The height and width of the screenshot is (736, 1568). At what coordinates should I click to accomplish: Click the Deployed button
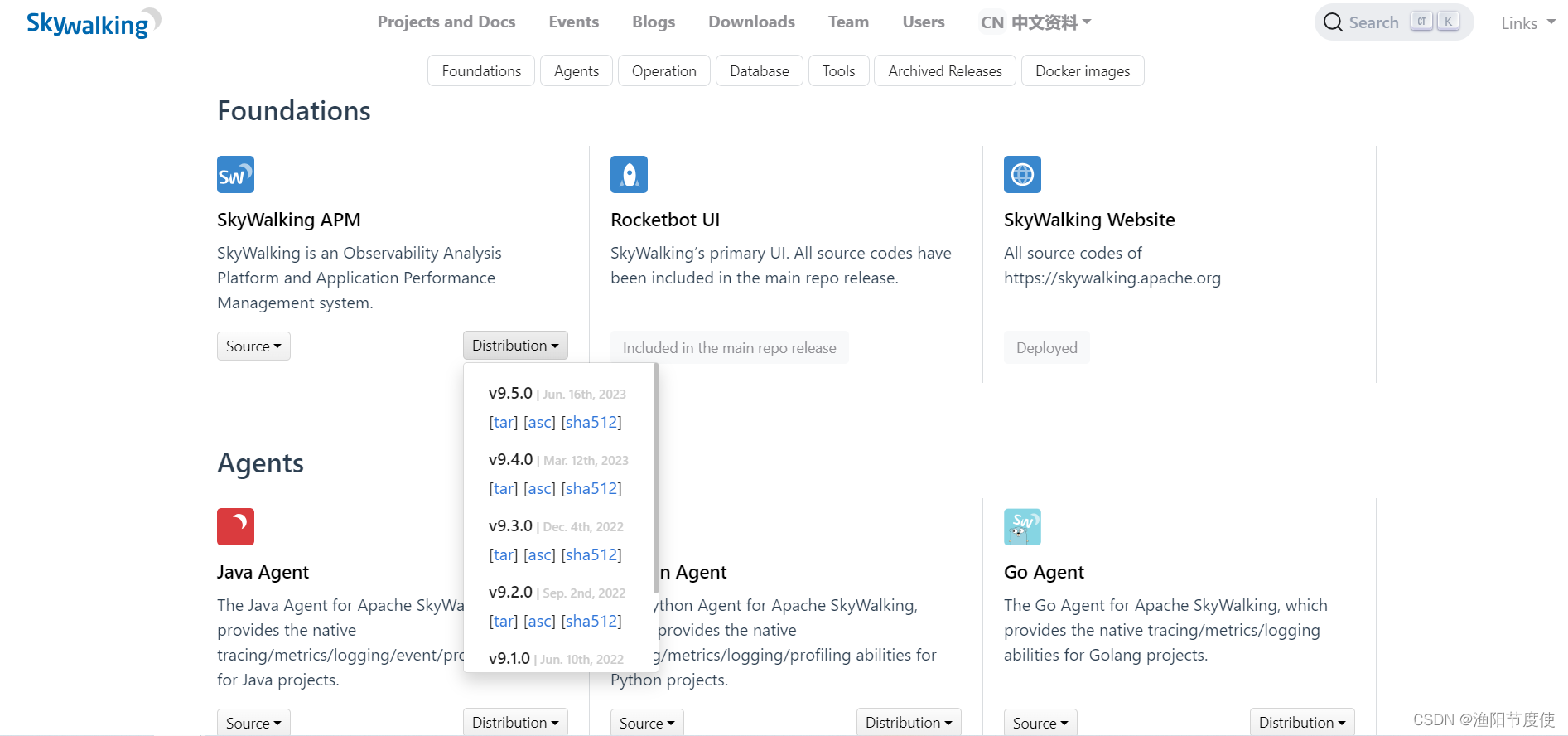point(1047,347)
